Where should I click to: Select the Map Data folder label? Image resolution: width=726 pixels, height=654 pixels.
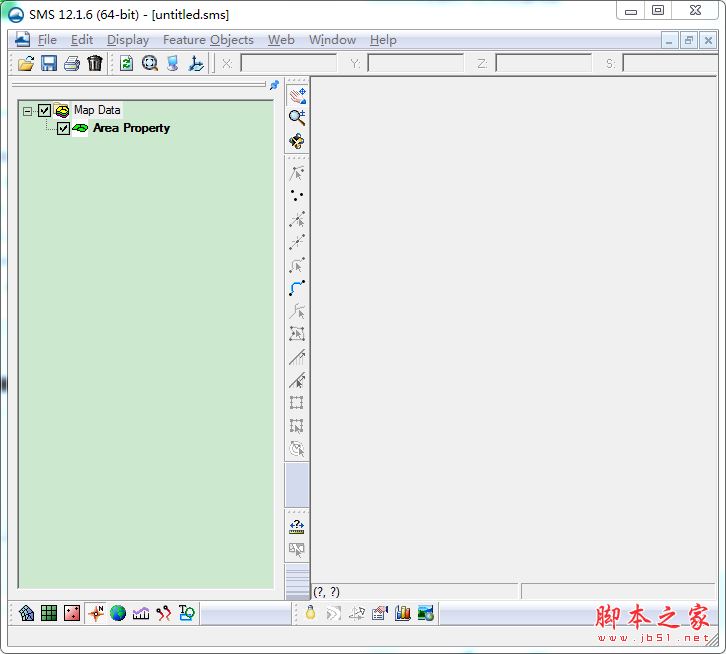[97, 110]
